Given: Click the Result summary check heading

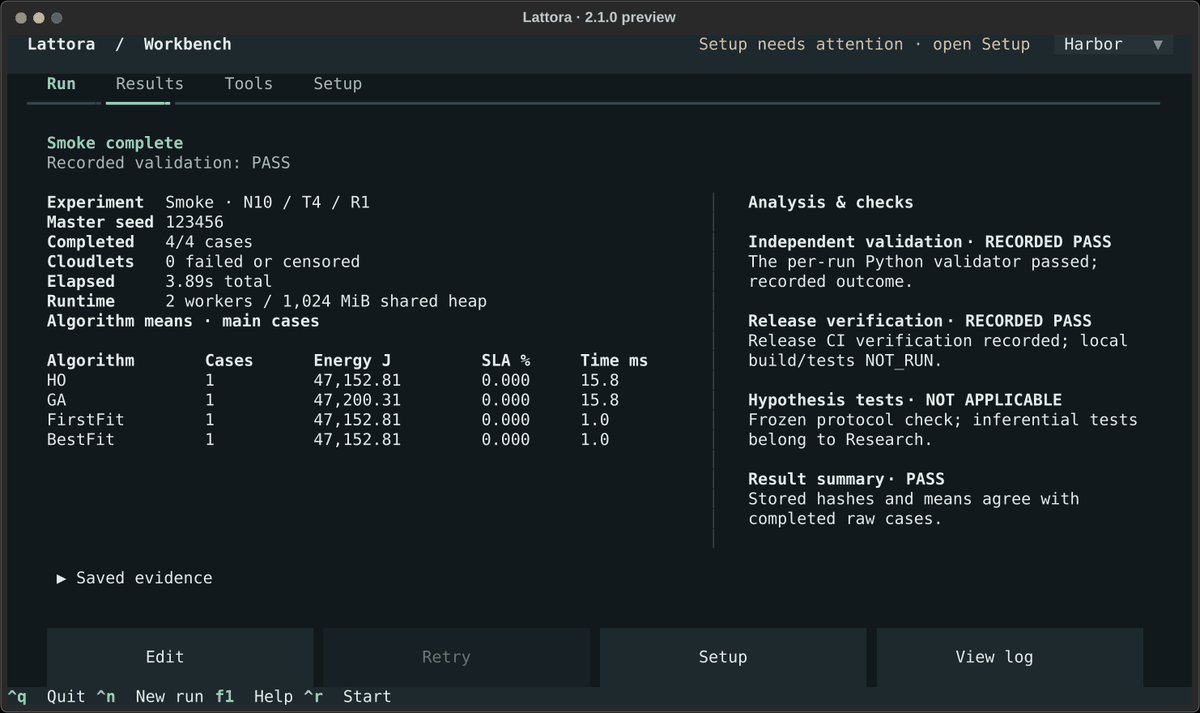Looking at the screenshot, I should coord(846,479).
